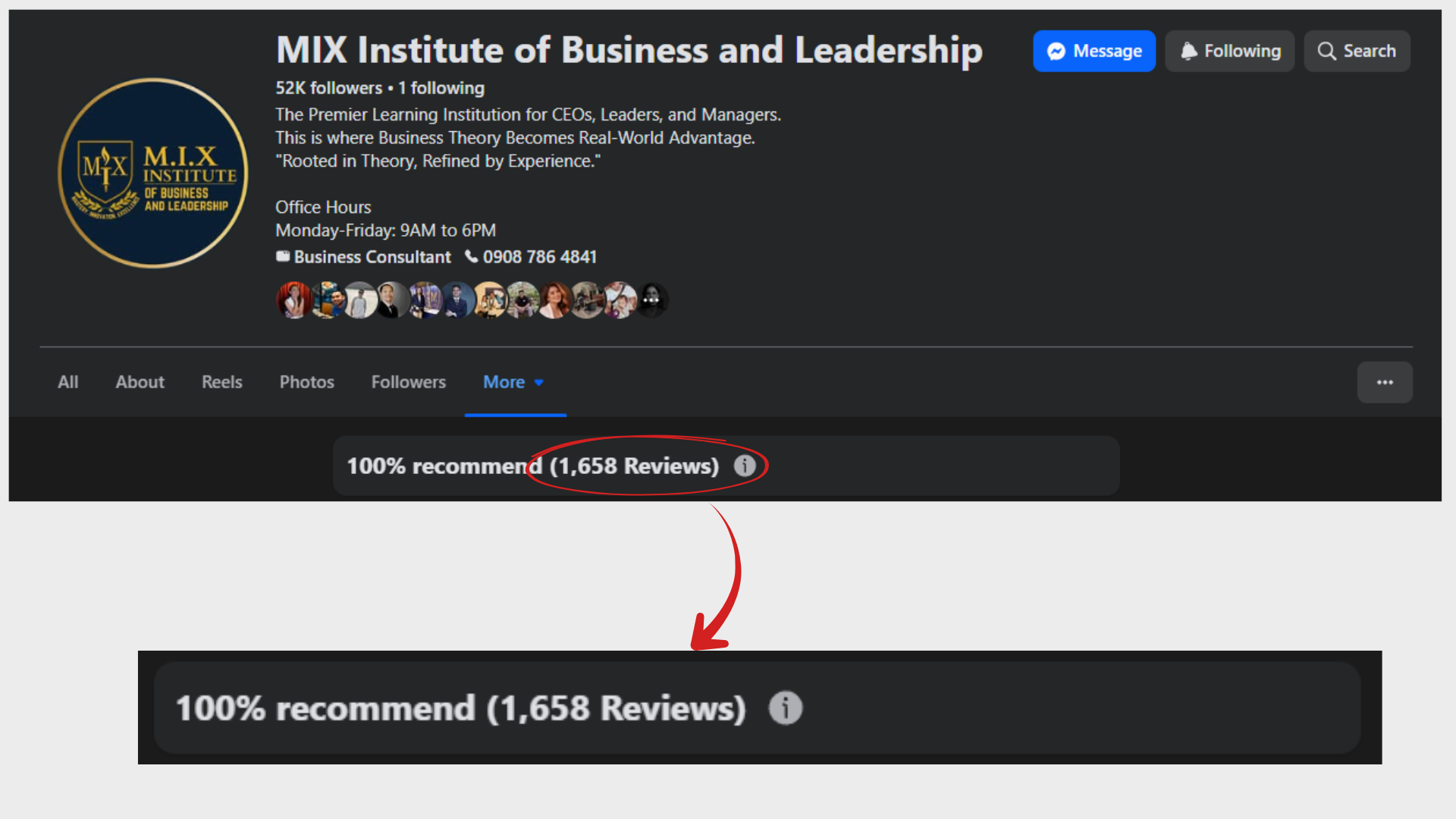The width and height of the screenshot is (1456, 819).
Task: Open the About tab
Action: (x=140, y=382)
